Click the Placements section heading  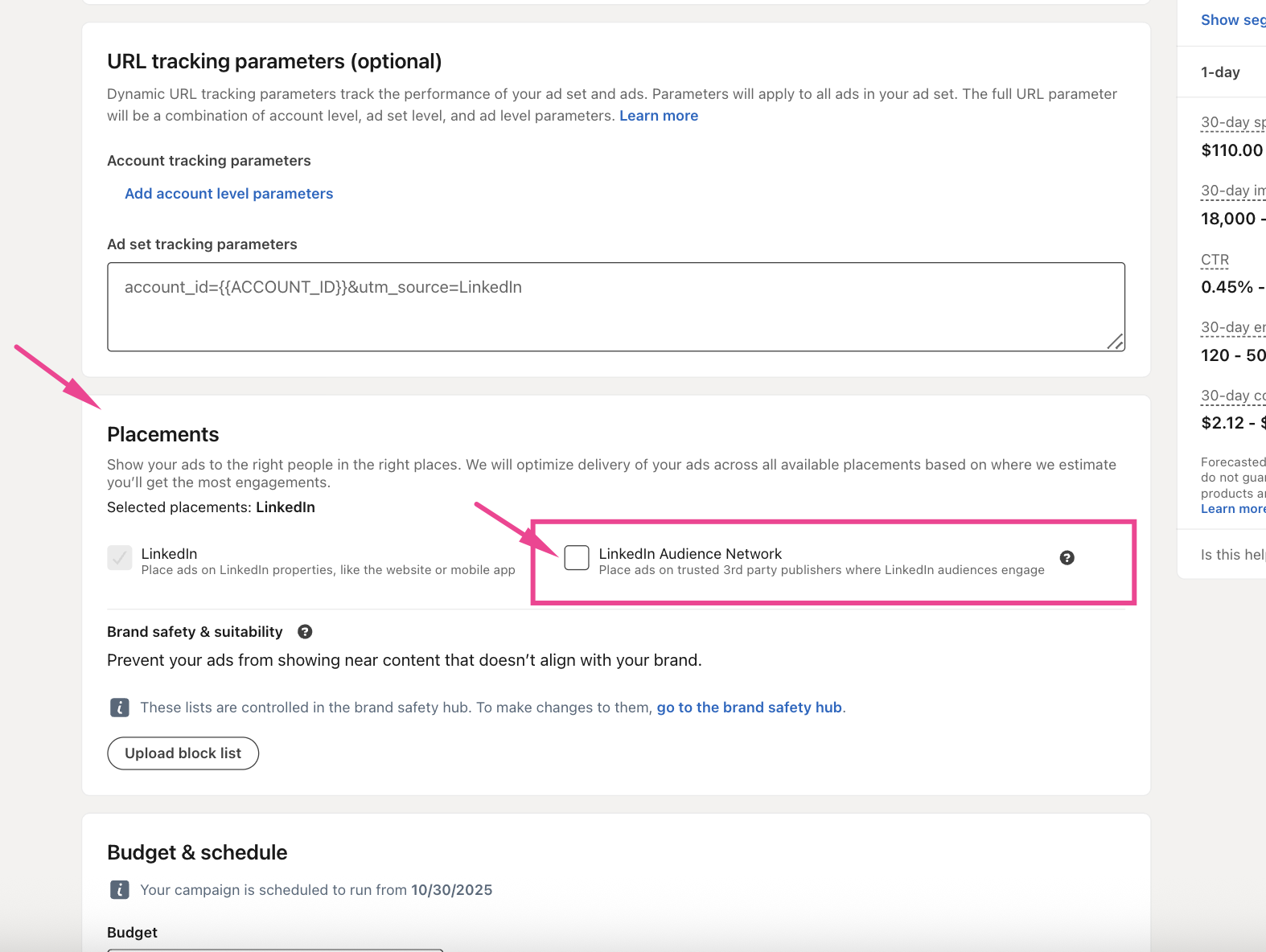pos(163,434)
